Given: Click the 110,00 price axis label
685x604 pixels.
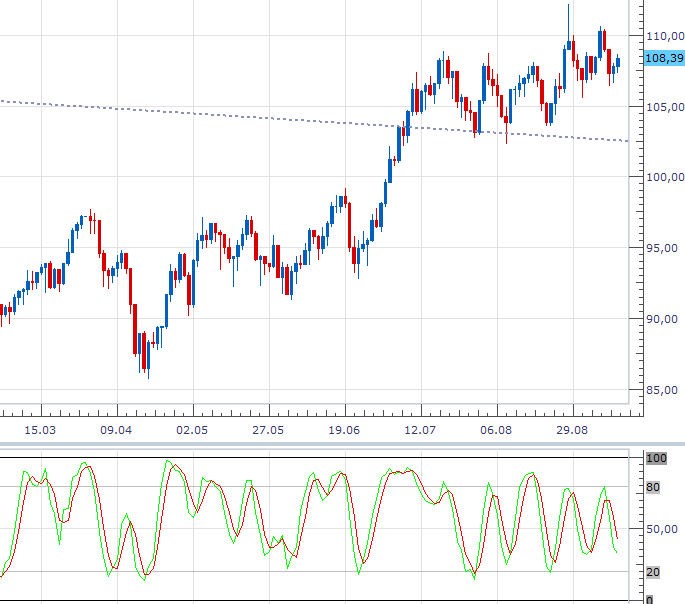Looking at the screenshot, I should [664, 36].
